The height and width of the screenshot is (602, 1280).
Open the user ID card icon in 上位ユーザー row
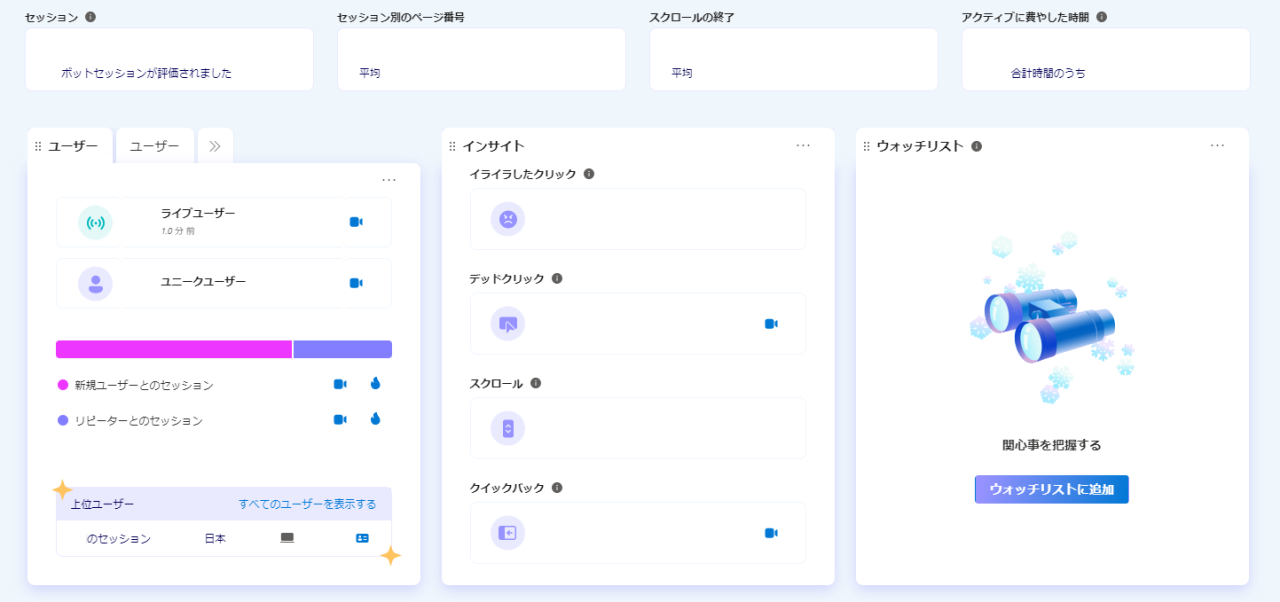pos(362,538)
